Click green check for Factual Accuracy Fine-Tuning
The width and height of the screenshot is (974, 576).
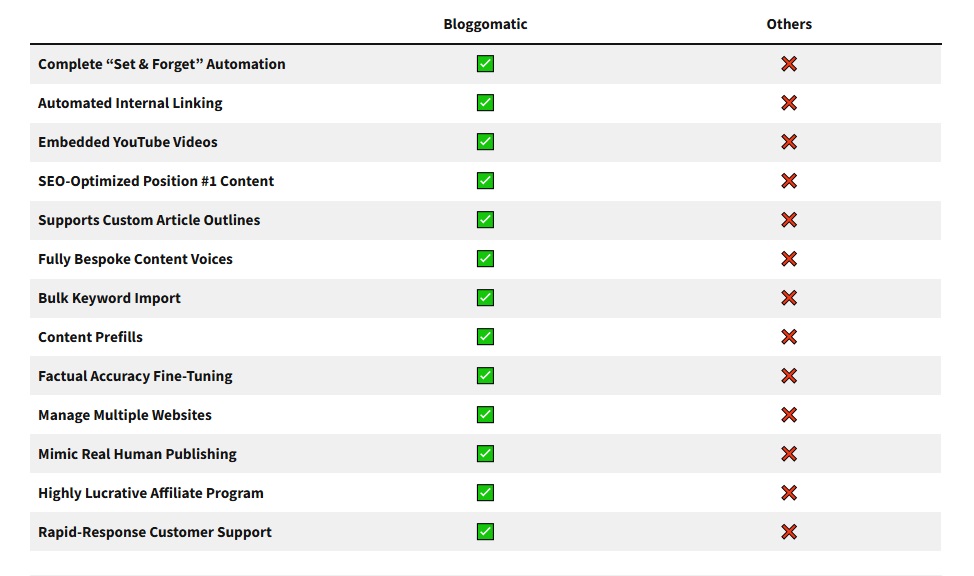(485, 375)
